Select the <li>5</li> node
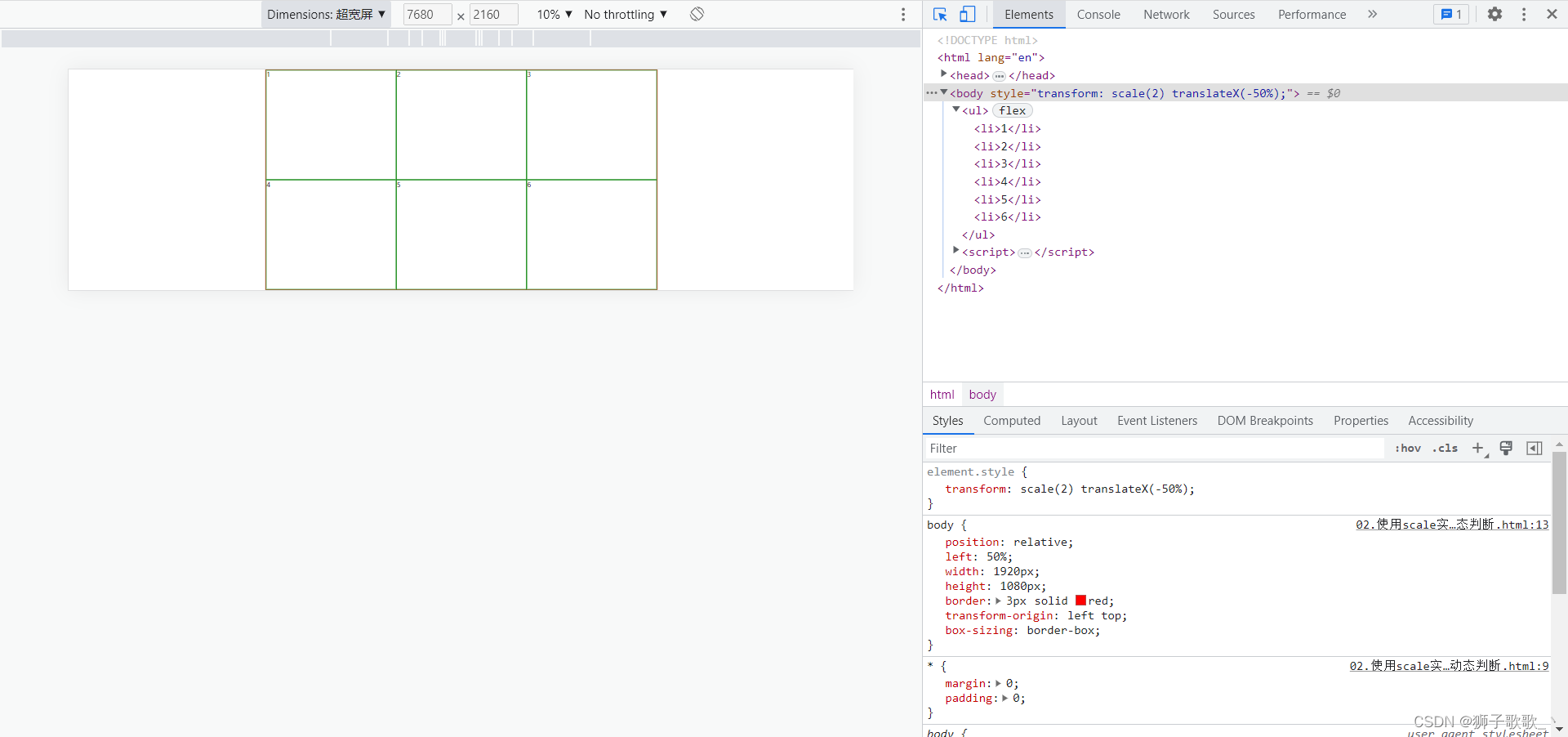Image resolution: width=1568 pixels, height=737 pixels. point(1007,199)
